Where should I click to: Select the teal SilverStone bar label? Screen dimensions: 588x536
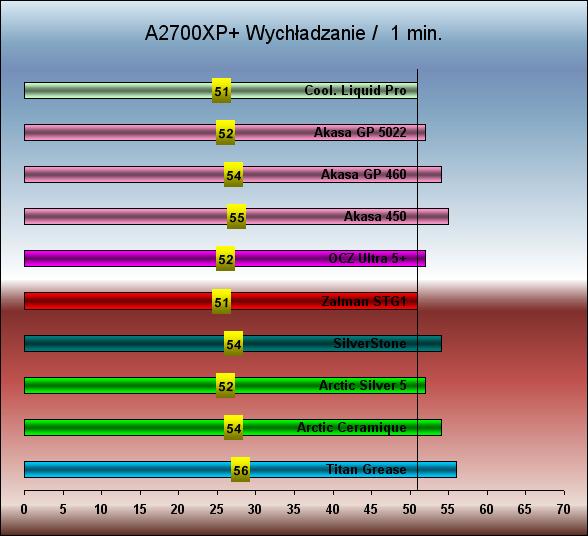point(370,343)
